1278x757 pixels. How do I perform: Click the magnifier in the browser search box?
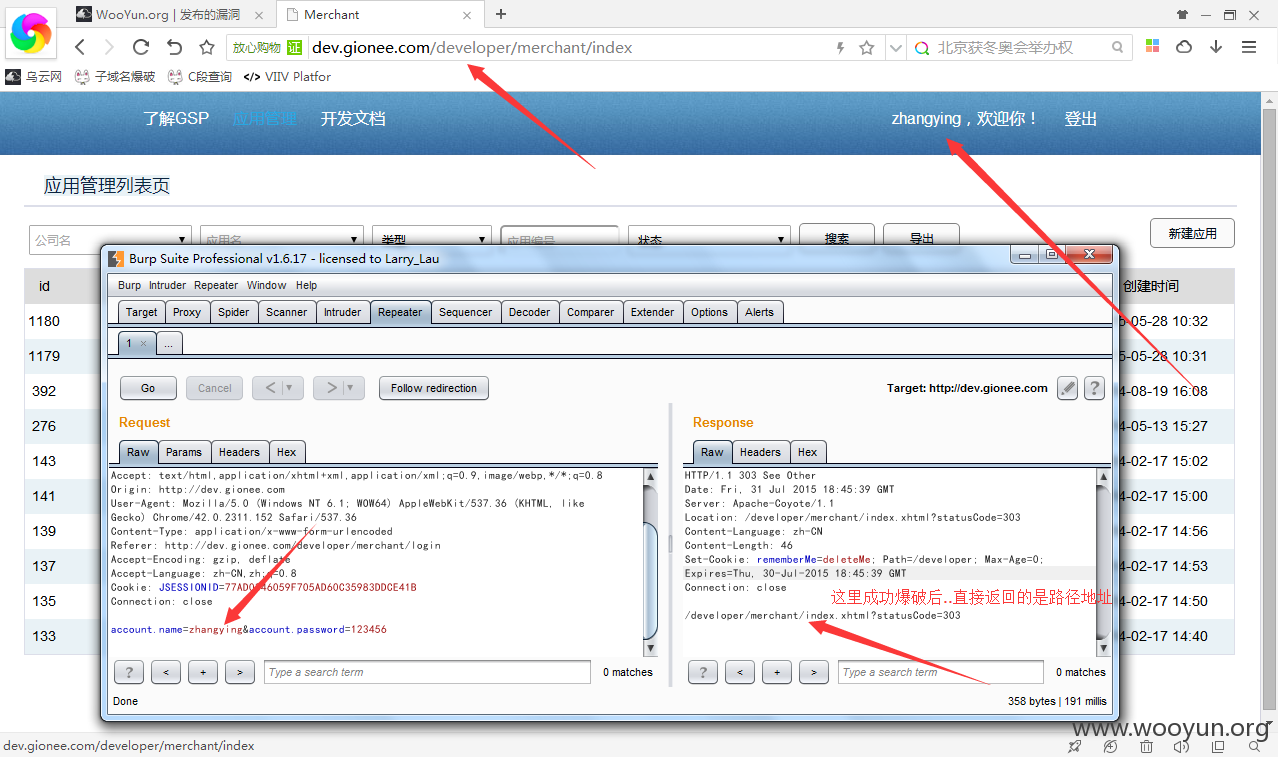1118,47
